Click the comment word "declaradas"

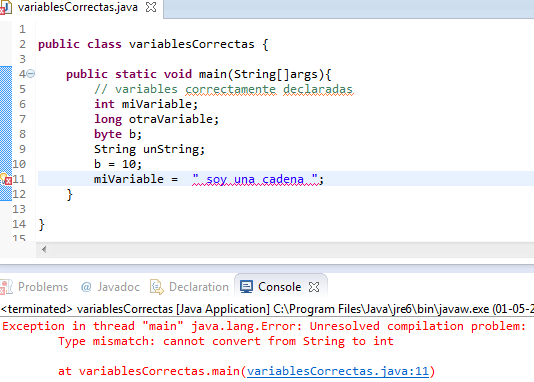tap(318, 89)
